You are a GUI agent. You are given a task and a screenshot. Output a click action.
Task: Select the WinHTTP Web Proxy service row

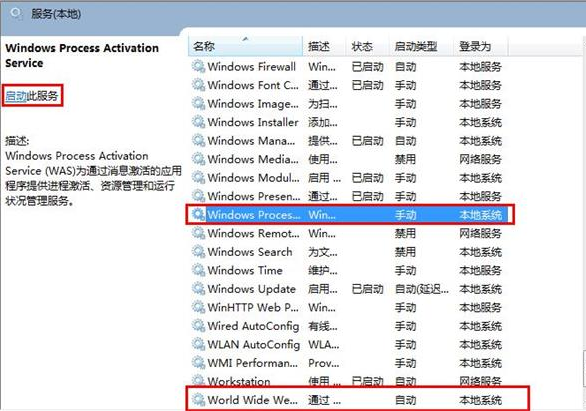click(350, 307)
